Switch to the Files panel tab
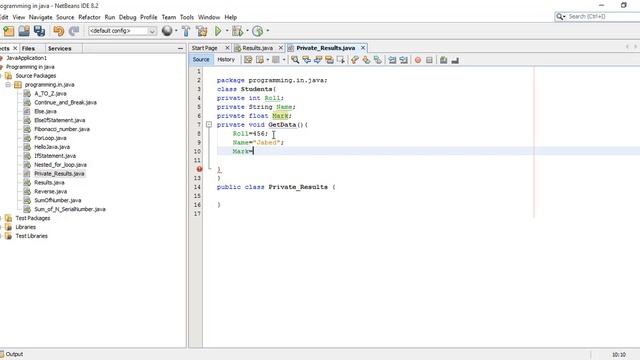Viewport: 640px width, 360px height. [28, 49]
